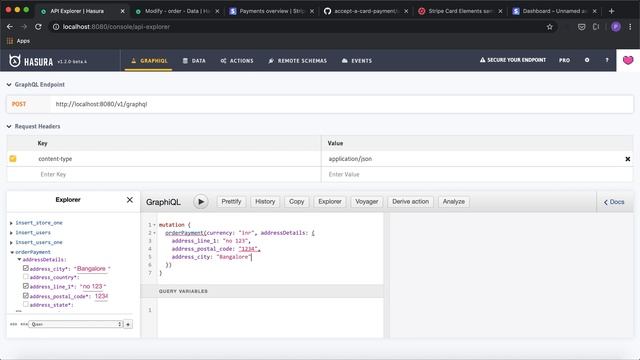This screenshot has height=360, width=640.
Task: Check address_country field in Explorer
Action: (x=26, y=277)
